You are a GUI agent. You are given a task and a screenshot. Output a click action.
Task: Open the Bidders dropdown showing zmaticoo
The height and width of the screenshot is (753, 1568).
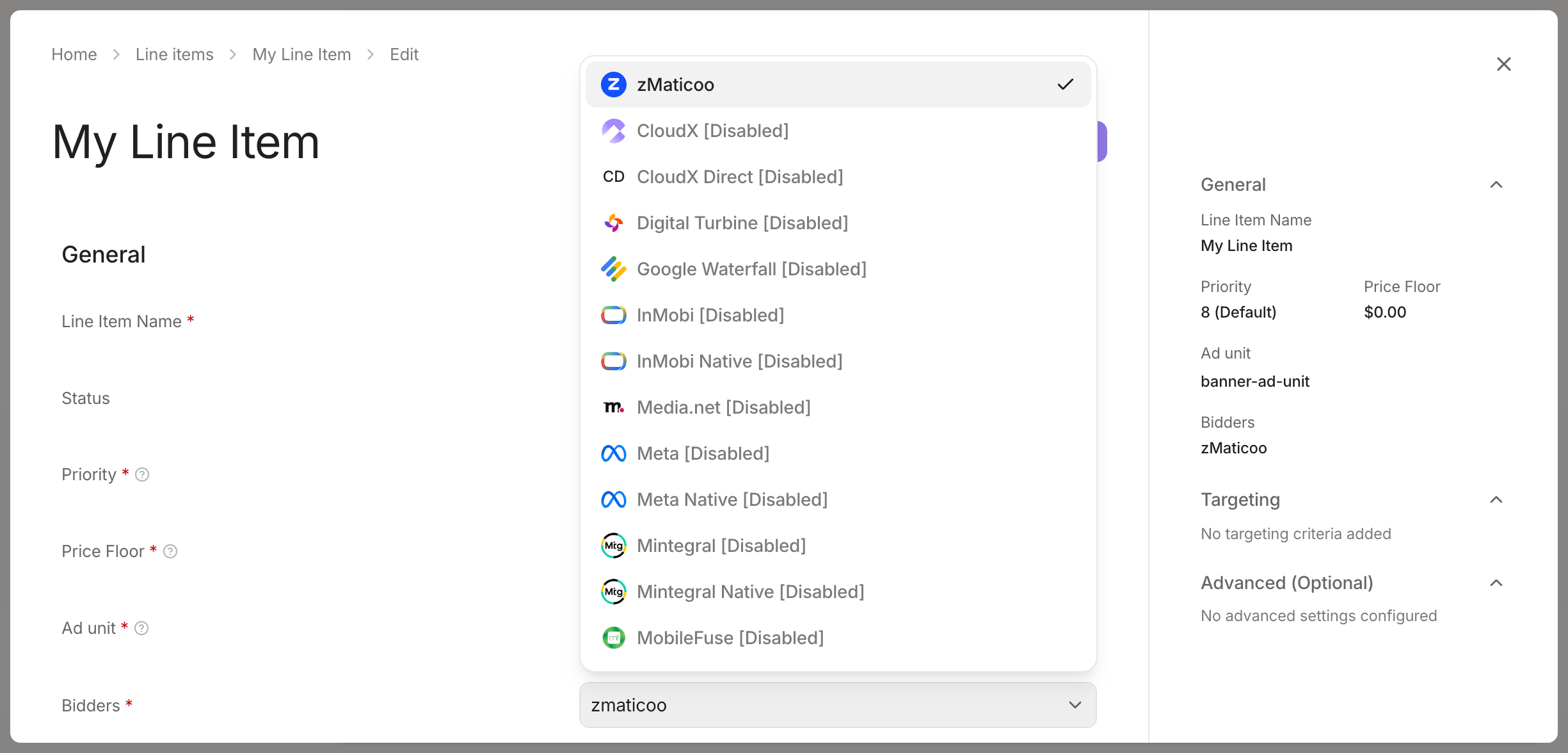[x=838, y=705]
